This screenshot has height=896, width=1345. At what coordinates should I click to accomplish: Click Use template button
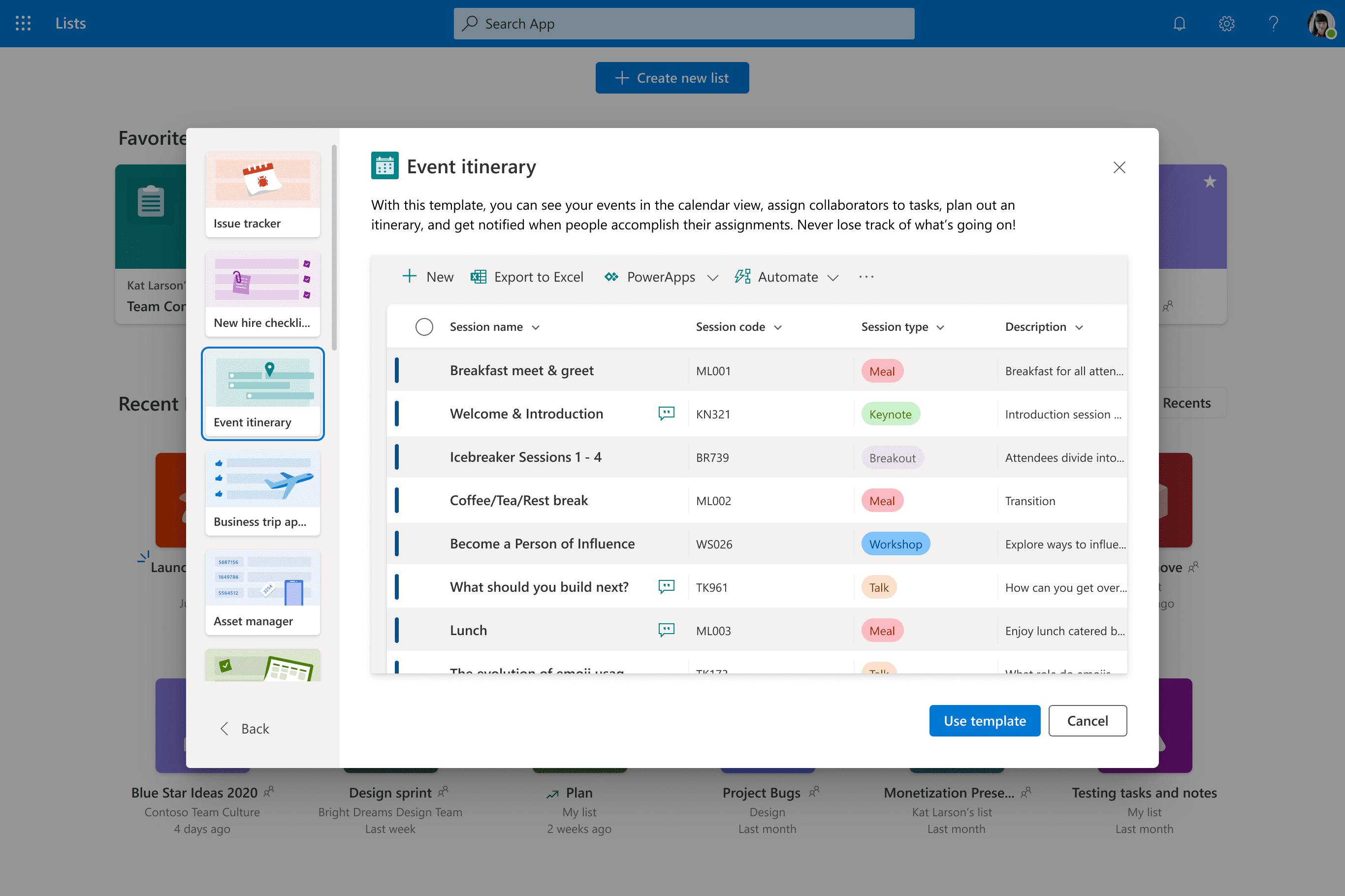pyautogui.click(x=984, y=720)
